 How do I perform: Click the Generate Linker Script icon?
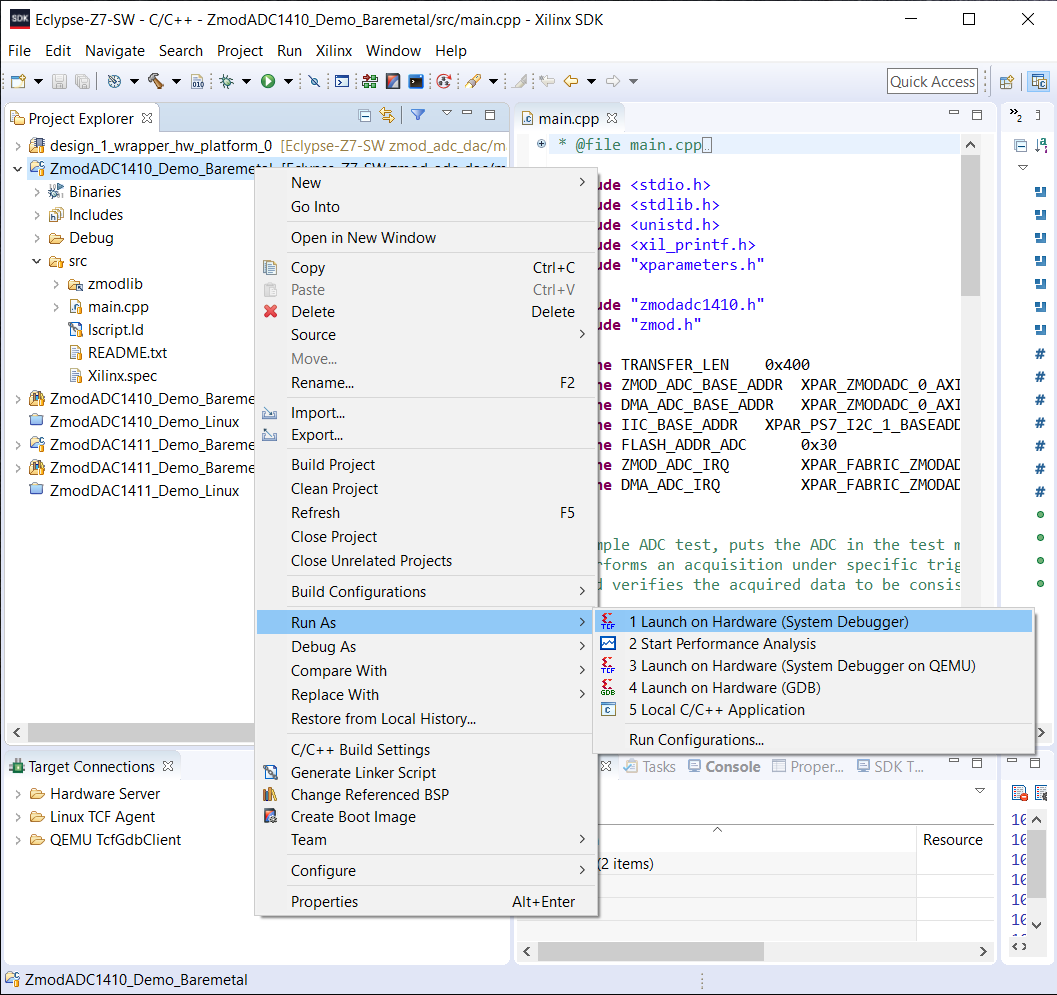click(x=270, y=773)
